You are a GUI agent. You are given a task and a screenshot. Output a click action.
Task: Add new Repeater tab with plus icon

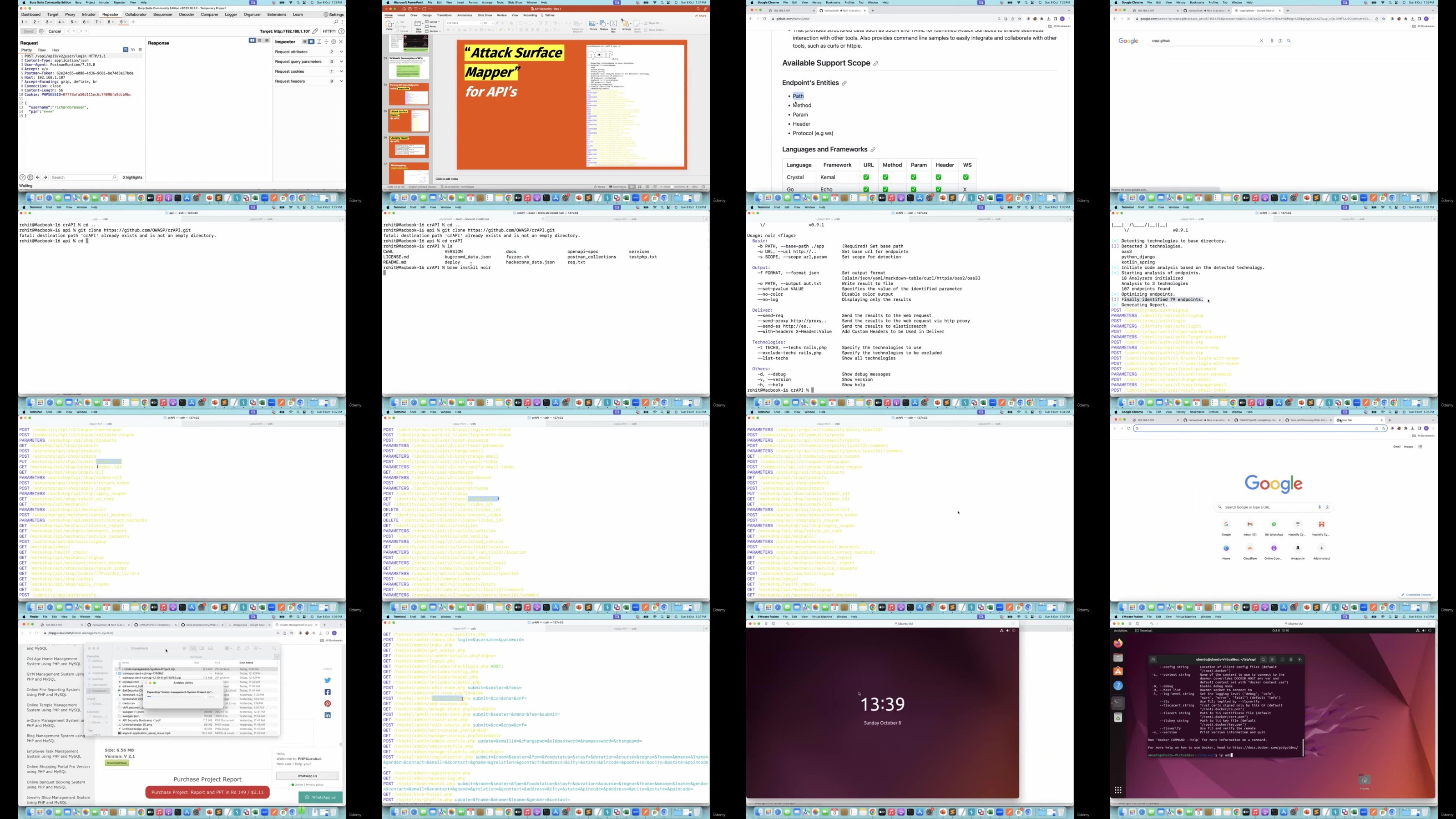(133, 22)
